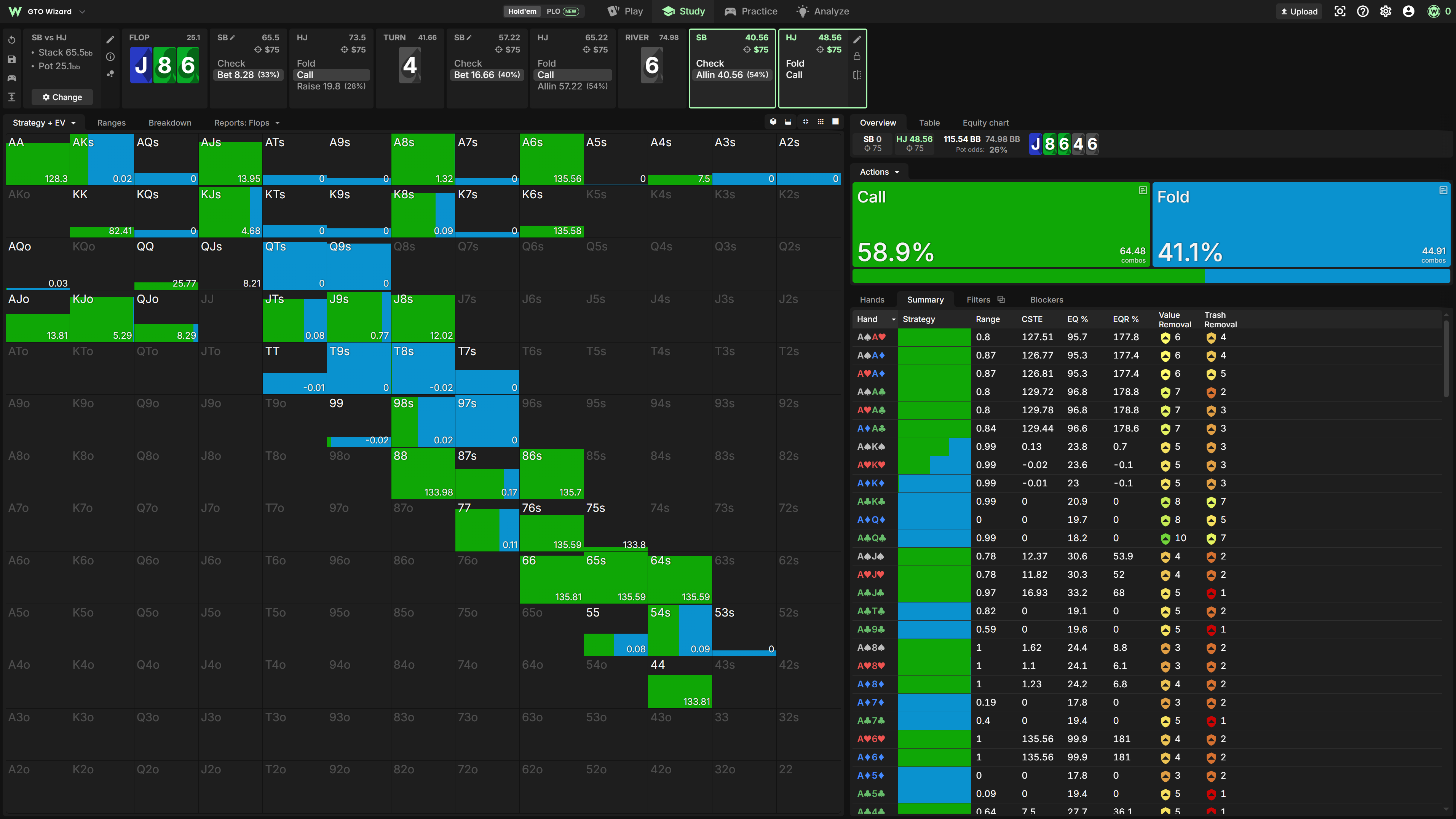Click the lock icon on HJ action card
This screenshot has width=1456, height=819.
click(857, 56)
